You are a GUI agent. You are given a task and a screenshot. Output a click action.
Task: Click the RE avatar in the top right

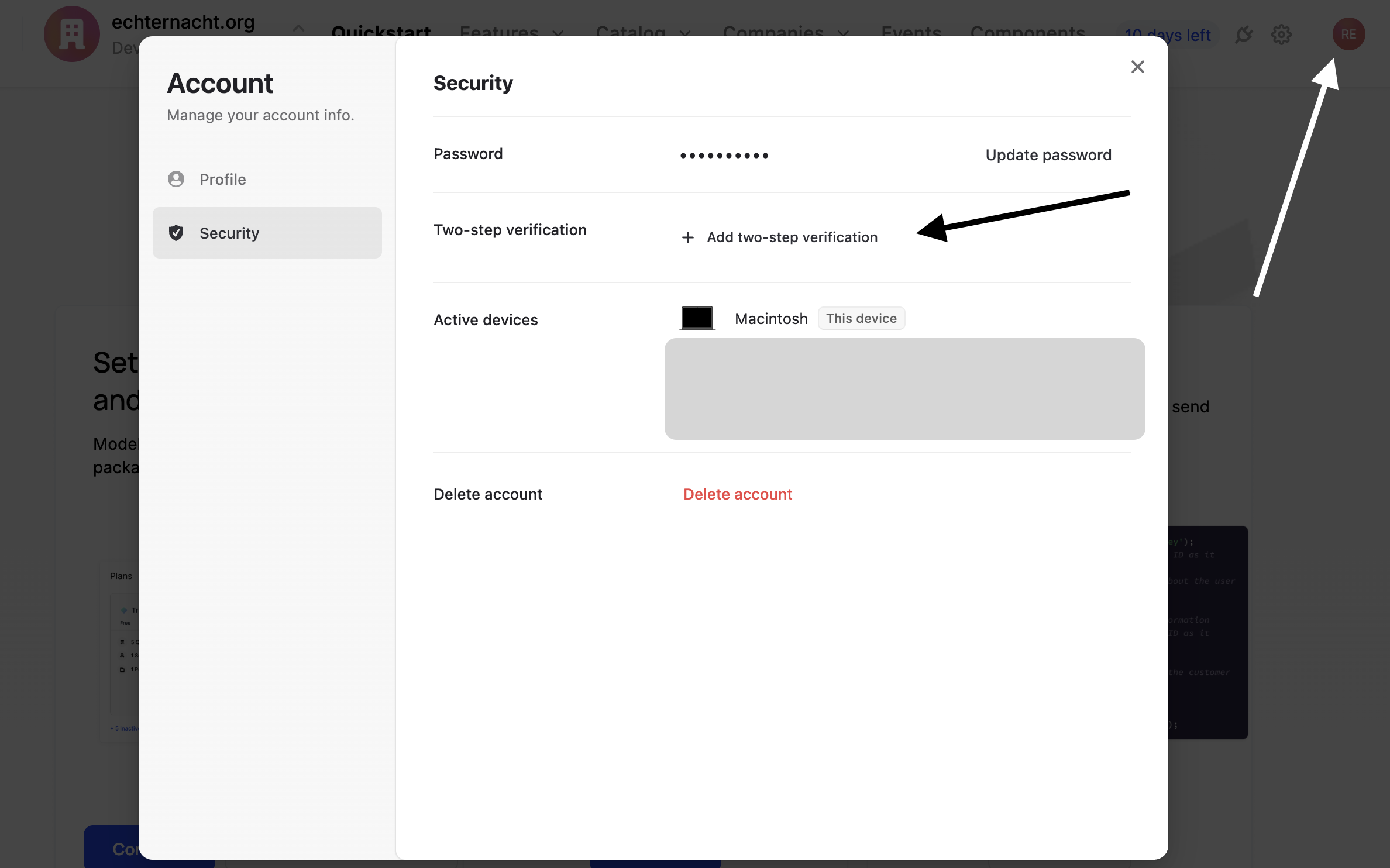click(1348, 34)
